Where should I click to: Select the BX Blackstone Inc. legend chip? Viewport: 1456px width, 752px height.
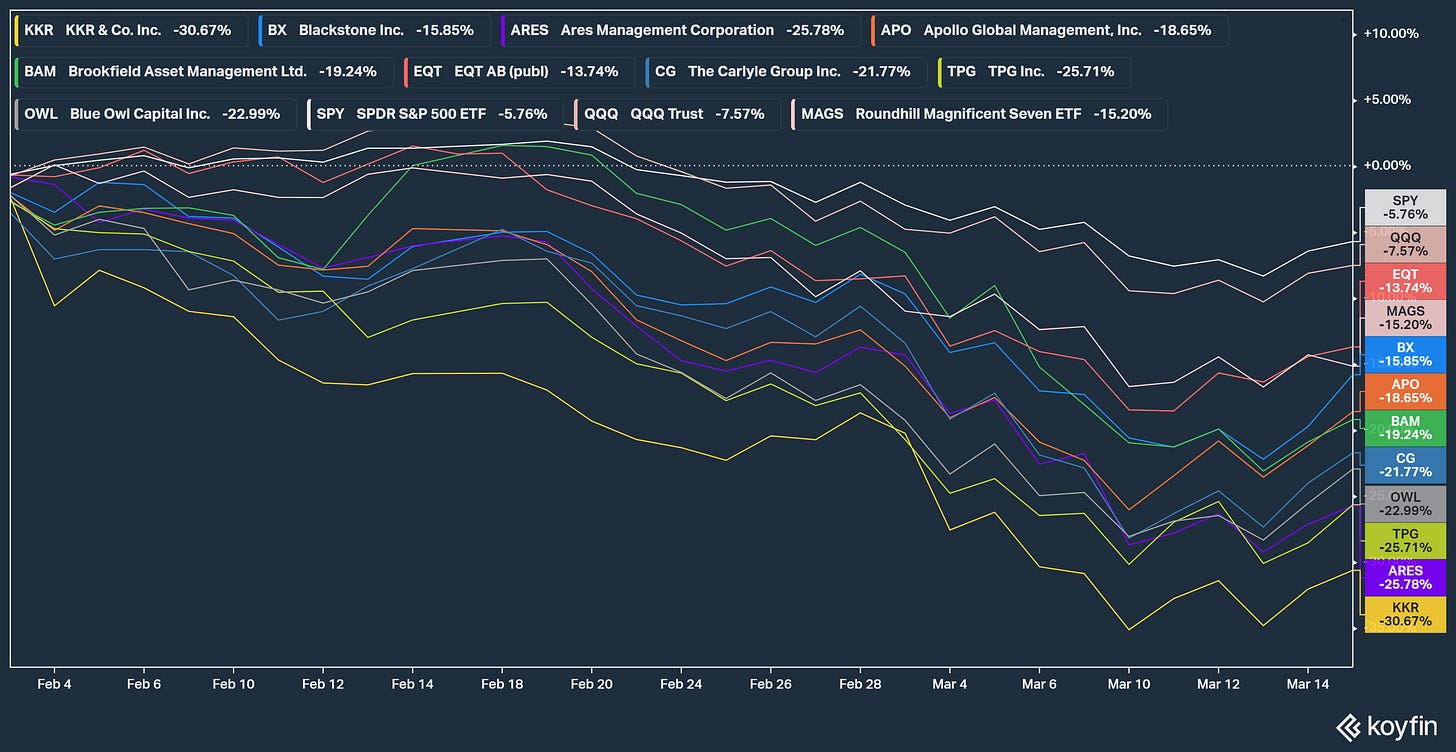[374, 30]
